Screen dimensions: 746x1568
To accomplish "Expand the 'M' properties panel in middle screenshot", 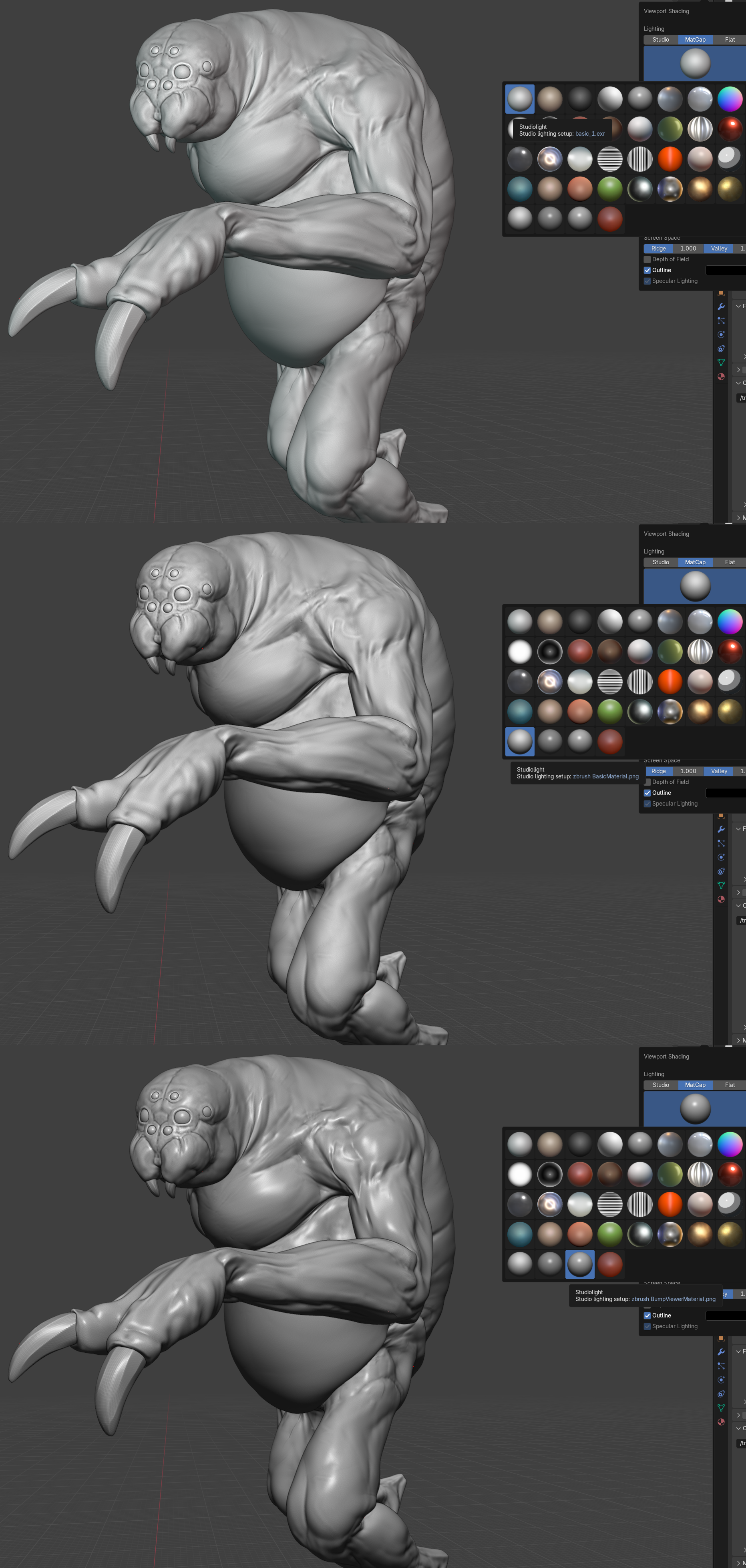I will pyautogui.click(x=739, y=1041).
